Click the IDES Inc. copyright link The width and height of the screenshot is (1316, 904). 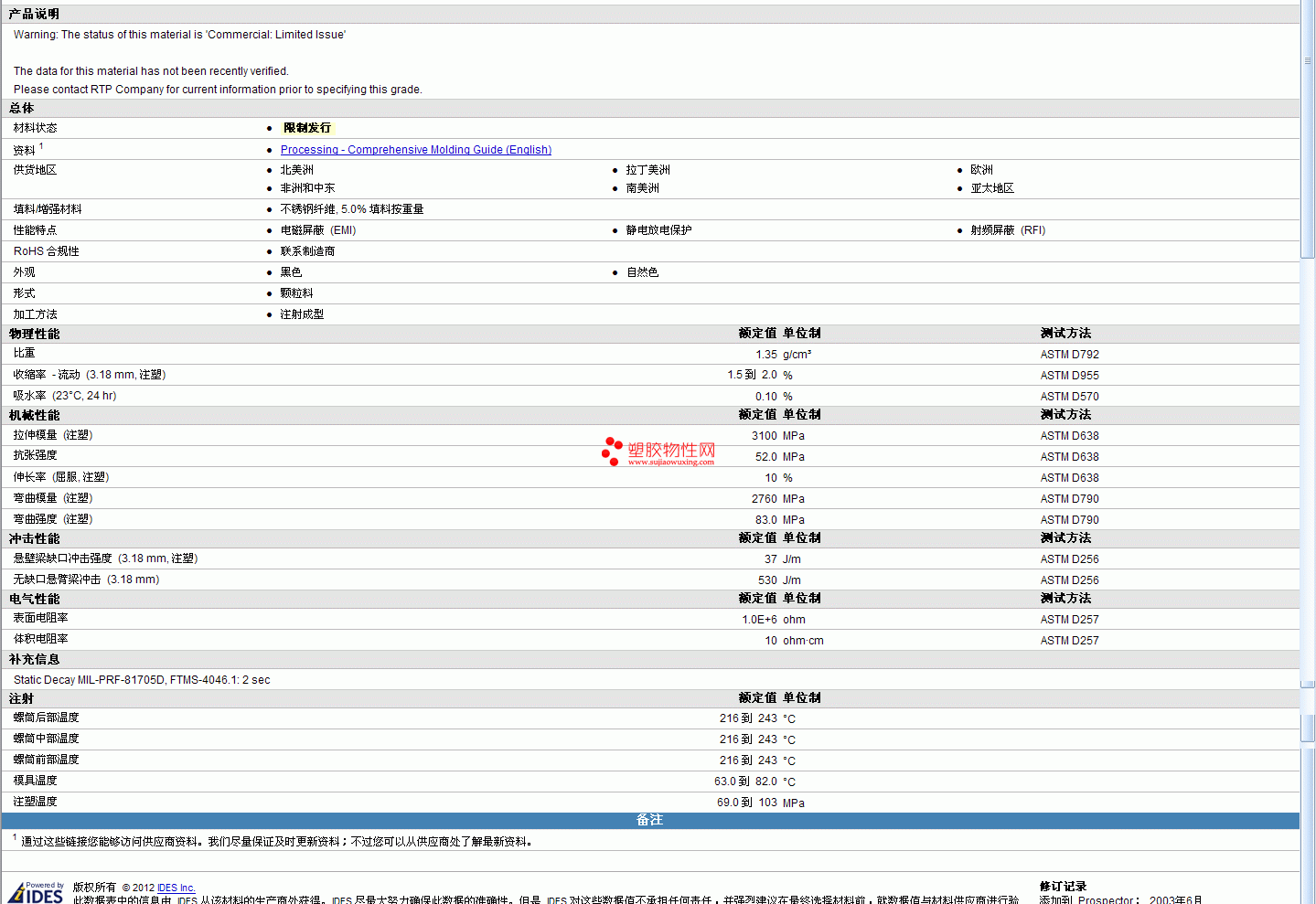click(x=176, y=888)
